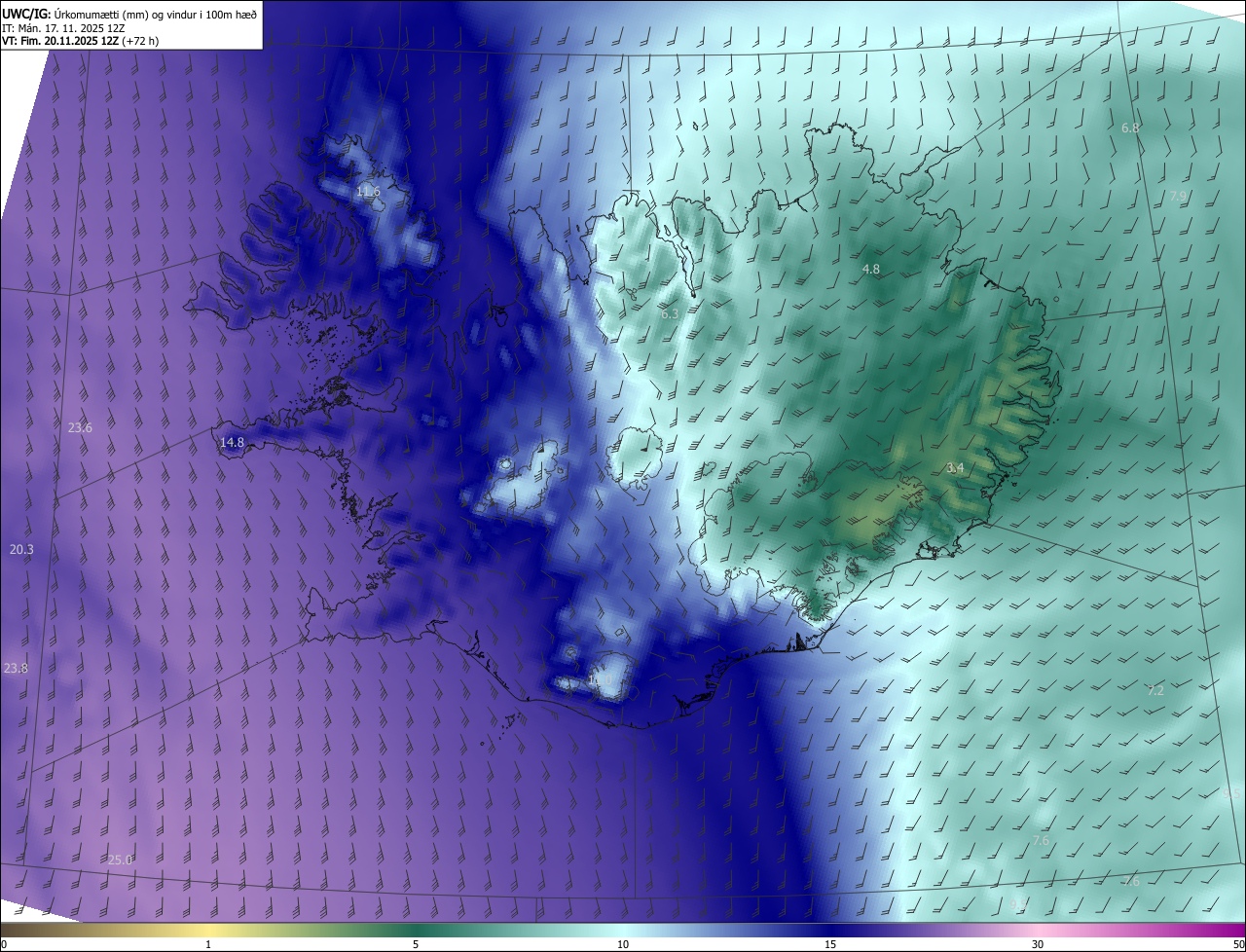
Task: Click the single-digit 5 tick on the scale
Action: point(416,944)
